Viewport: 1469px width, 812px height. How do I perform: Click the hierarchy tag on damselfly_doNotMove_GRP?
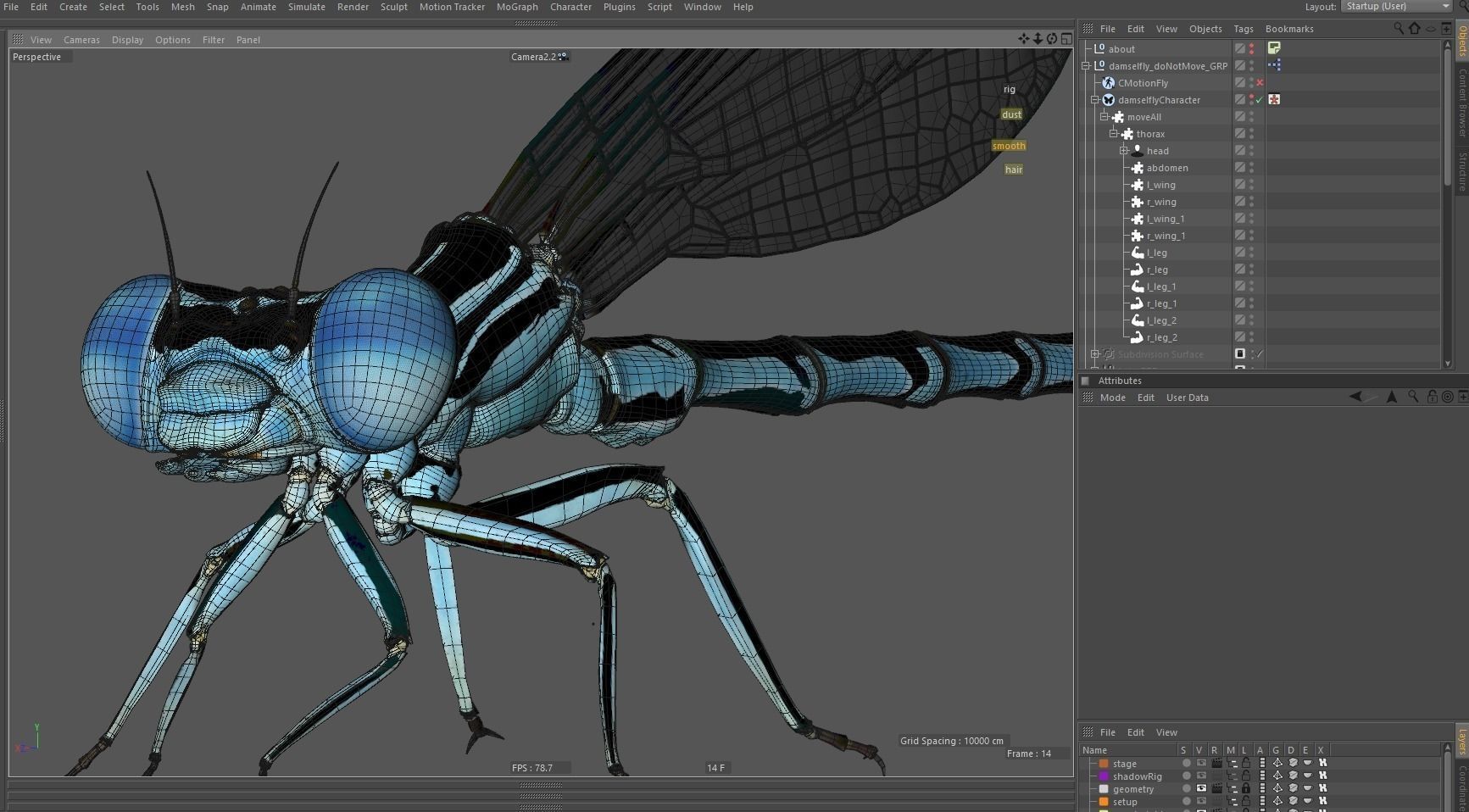click(1274, 65)
